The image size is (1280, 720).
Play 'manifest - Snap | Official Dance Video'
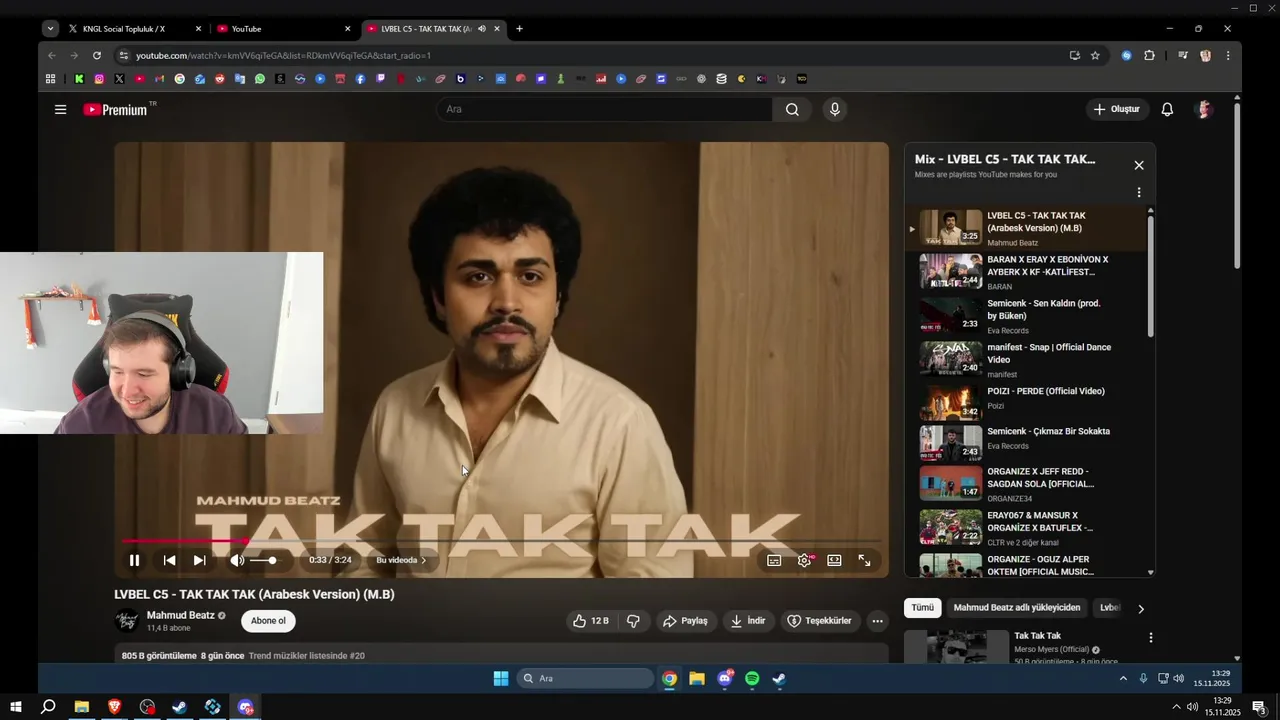(1026, 359)
